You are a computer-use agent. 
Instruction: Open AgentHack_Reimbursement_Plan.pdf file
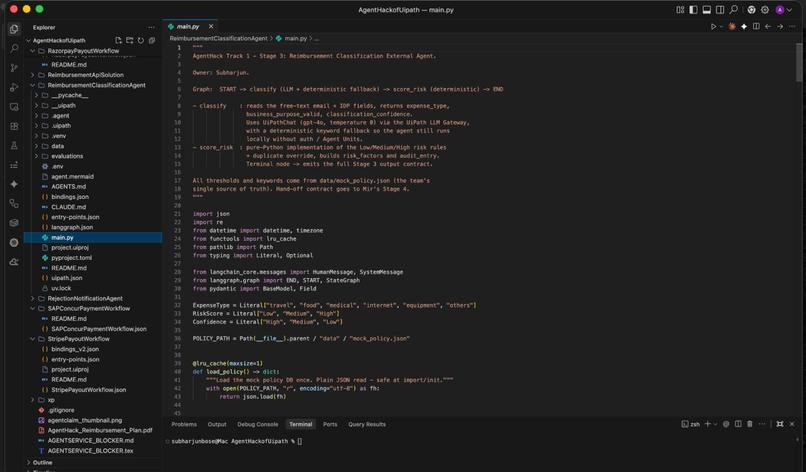point(100,430)
